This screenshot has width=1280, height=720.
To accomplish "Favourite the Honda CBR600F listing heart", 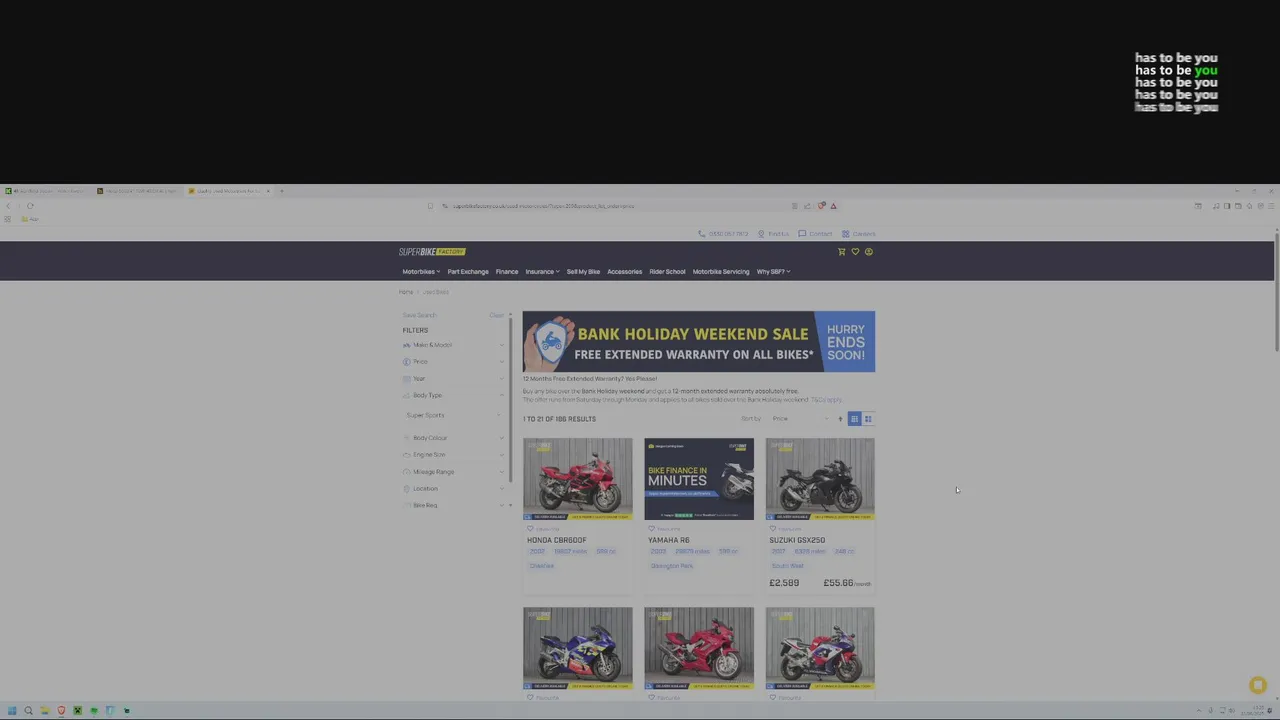I will coord(530,529).
